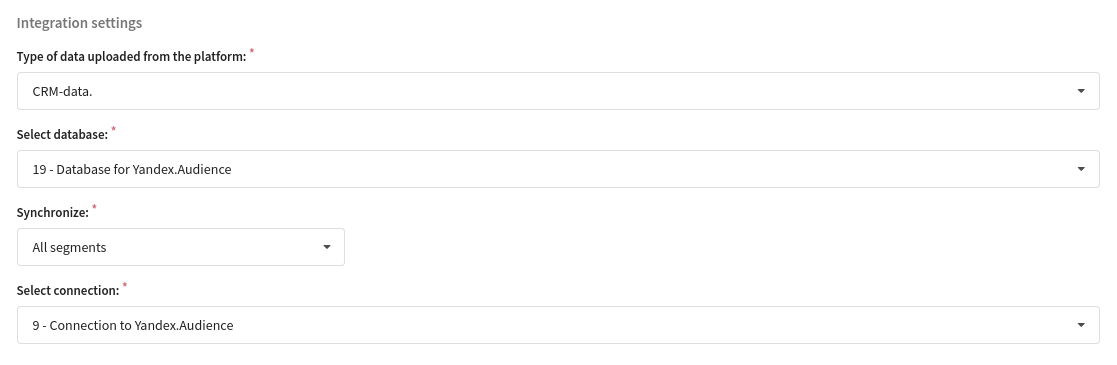1117x365 pixels.
Task: Click the 'All segments' selected text
Action: tap(69, 248)
